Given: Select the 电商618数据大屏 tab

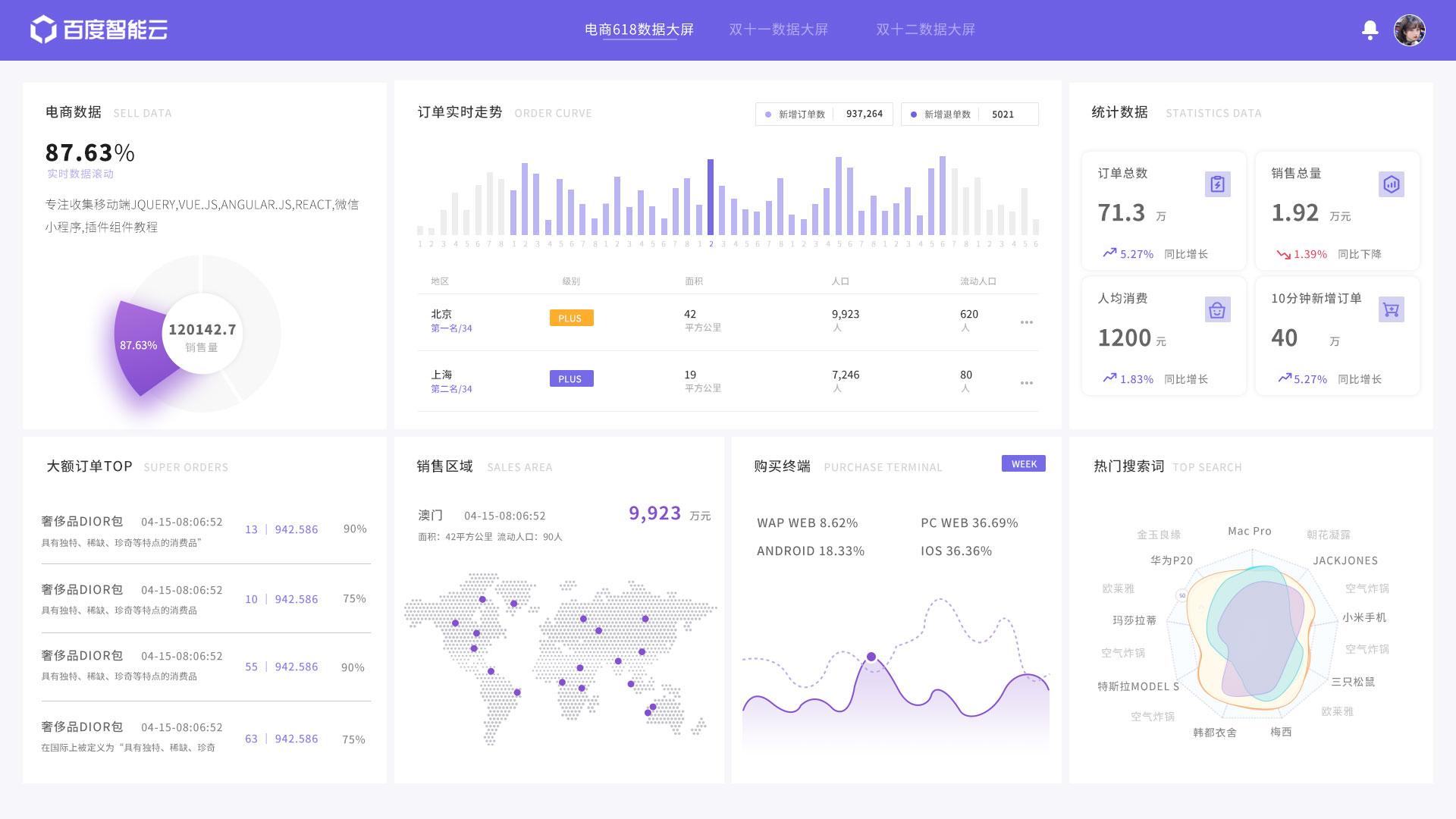Looking at the screenshot, I should (639, 30).
